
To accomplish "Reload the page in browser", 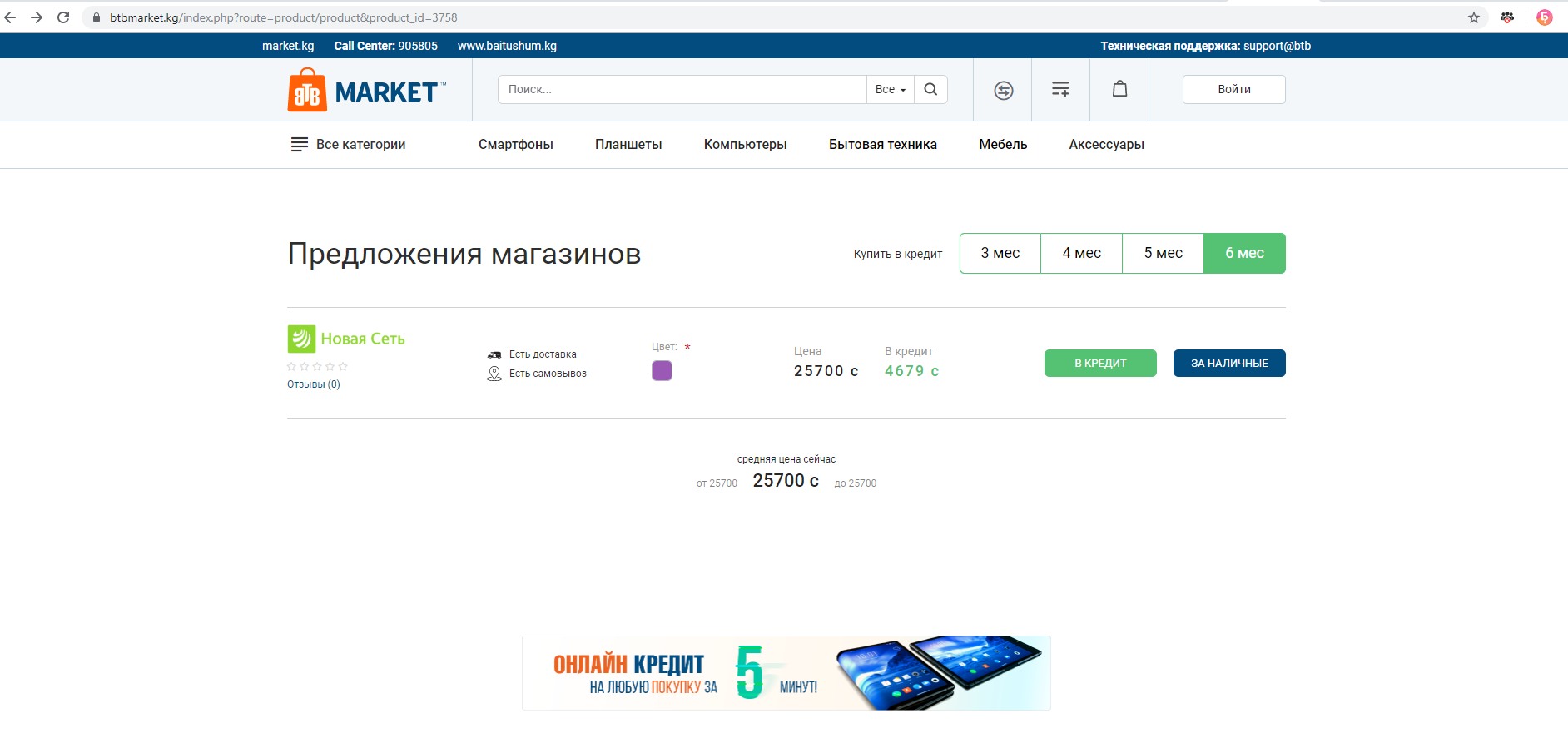I will click(63, 17).
